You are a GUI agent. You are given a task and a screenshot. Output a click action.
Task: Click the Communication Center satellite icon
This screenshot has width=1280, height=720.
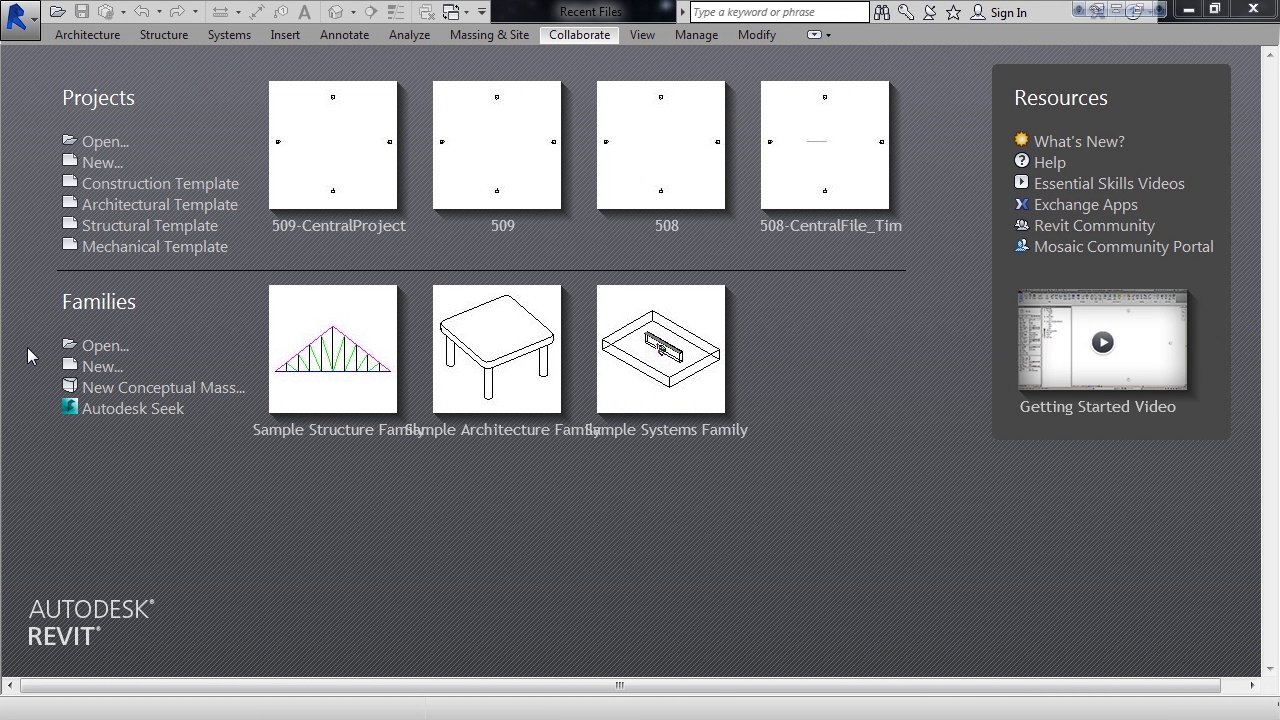[930, 12]
